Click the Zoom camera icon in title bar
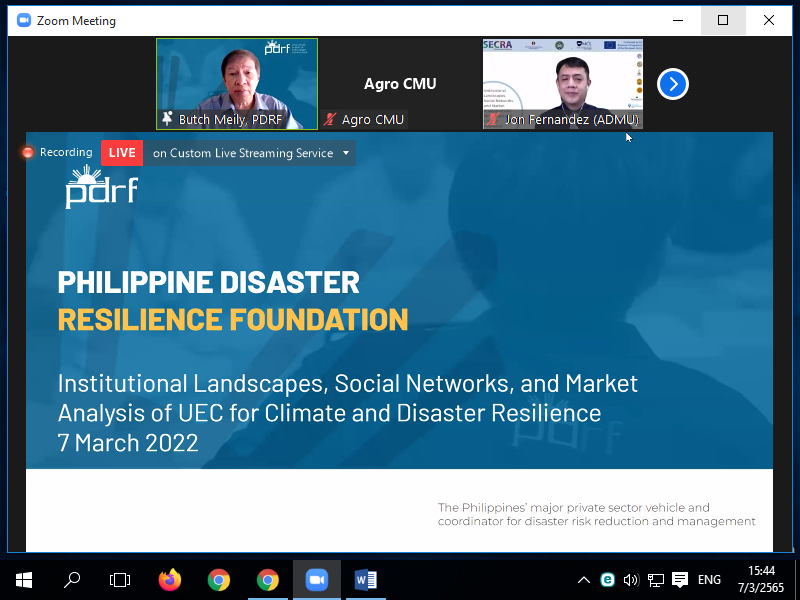The height and width of the screenshot is (600, 800). 23,20
